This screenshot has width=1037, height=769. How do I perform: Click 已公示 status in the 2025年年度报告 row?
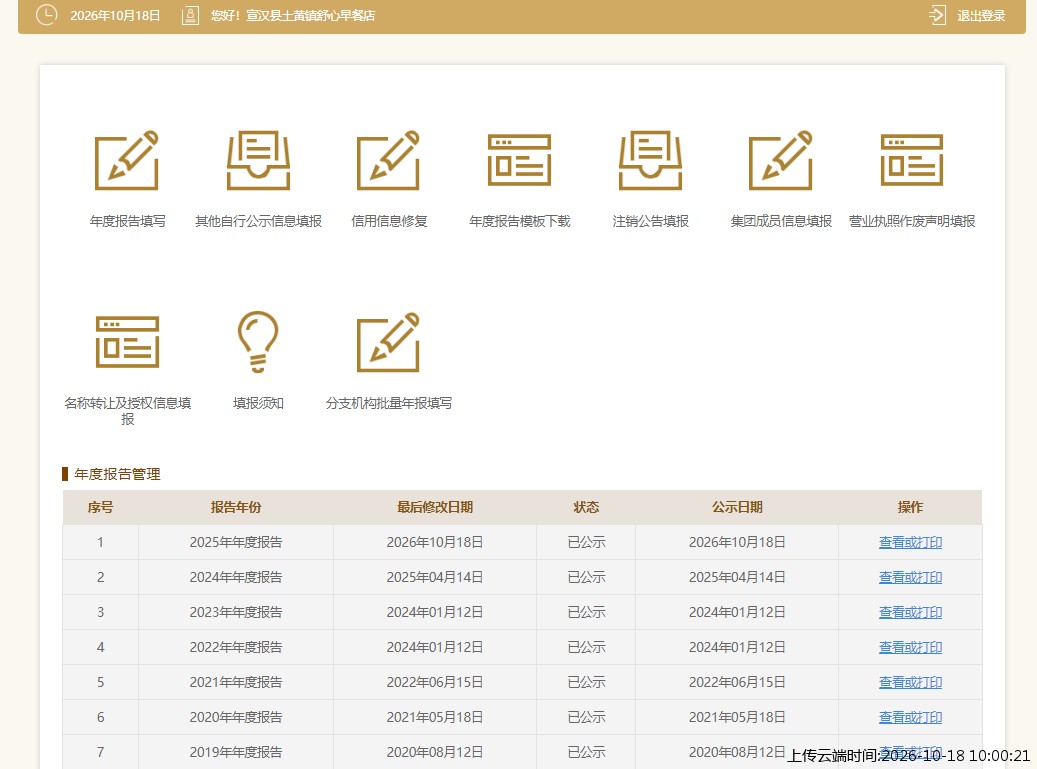click(586, 542)
